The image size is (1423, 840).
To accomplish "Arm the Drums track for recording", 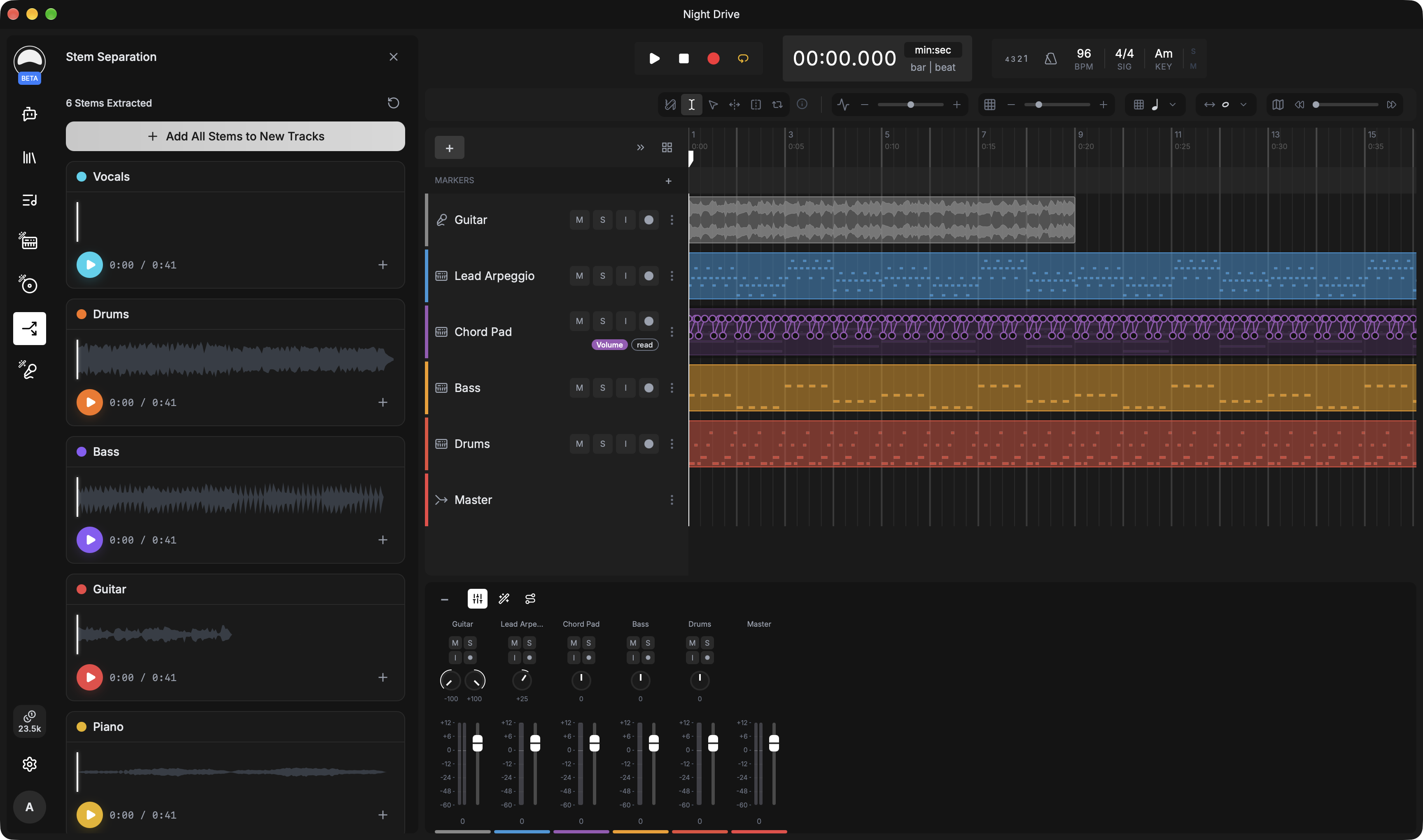I will pyautogui.click(x=649, y=444).
